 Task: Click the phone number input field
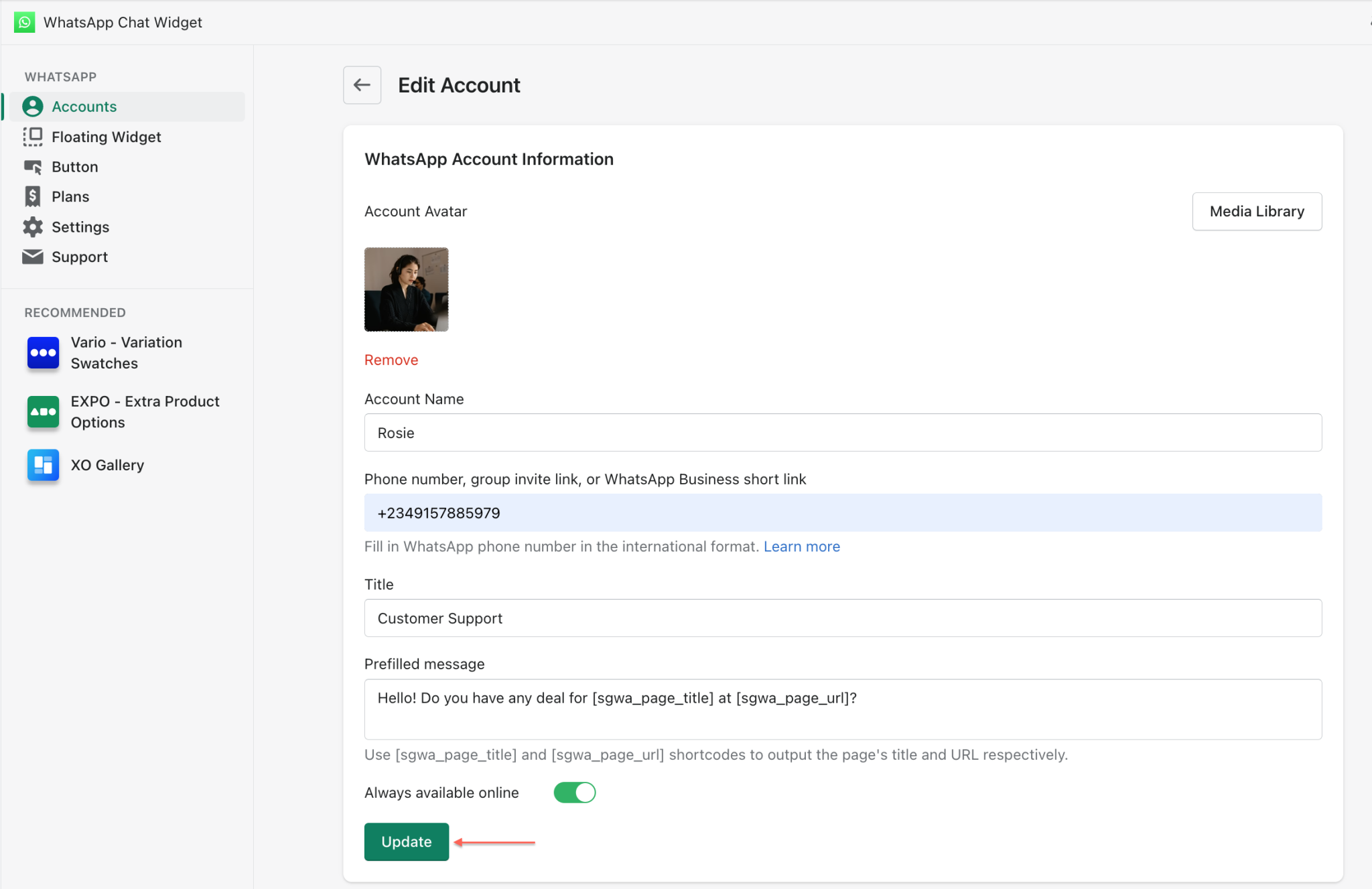coord(843,513)
